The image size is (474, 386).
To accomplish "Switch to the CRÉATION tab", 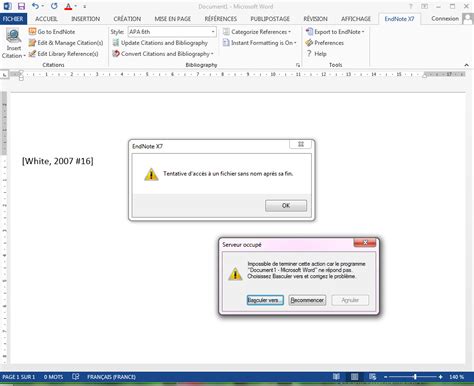I will (127, 19).
